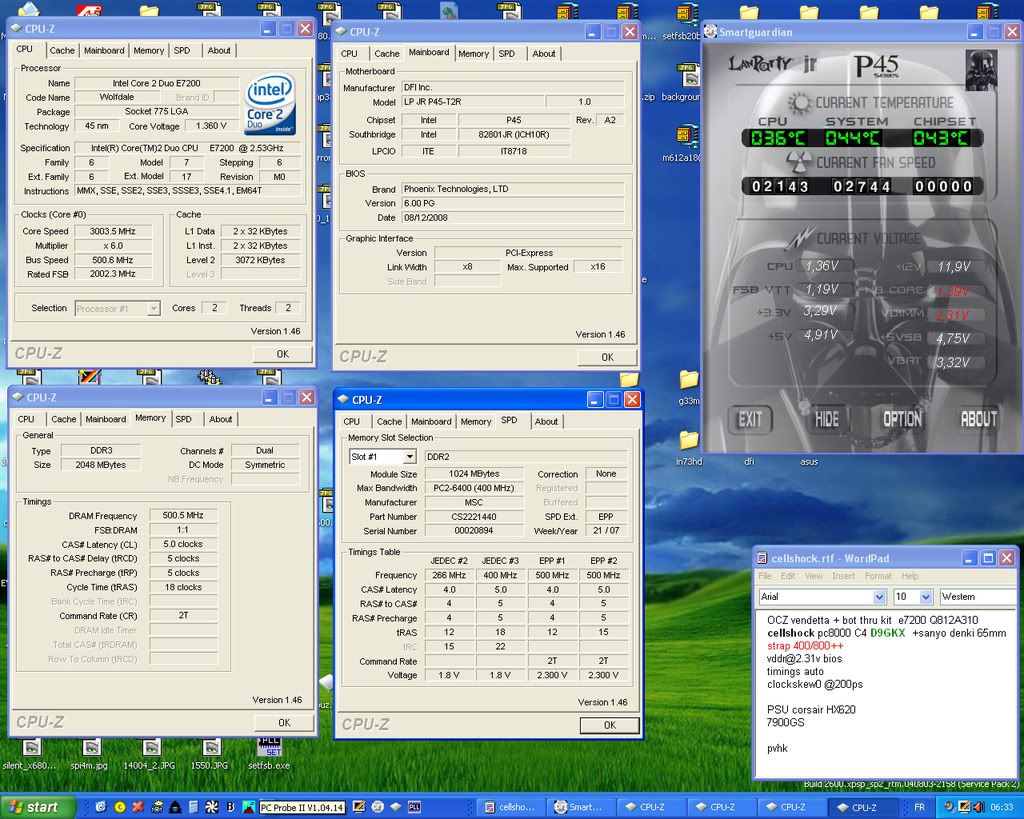Expand the Slot #1 memory slot dropdown

click(409, 457)
